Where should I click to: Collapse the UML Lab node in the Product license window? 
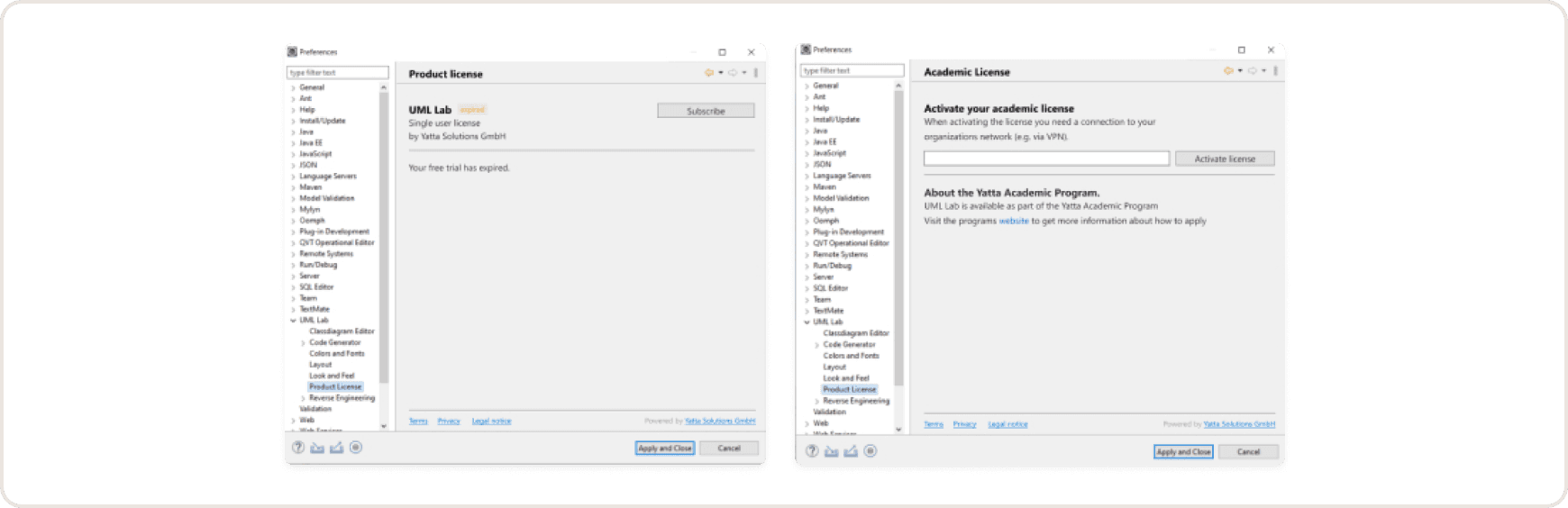click(294, 321)
